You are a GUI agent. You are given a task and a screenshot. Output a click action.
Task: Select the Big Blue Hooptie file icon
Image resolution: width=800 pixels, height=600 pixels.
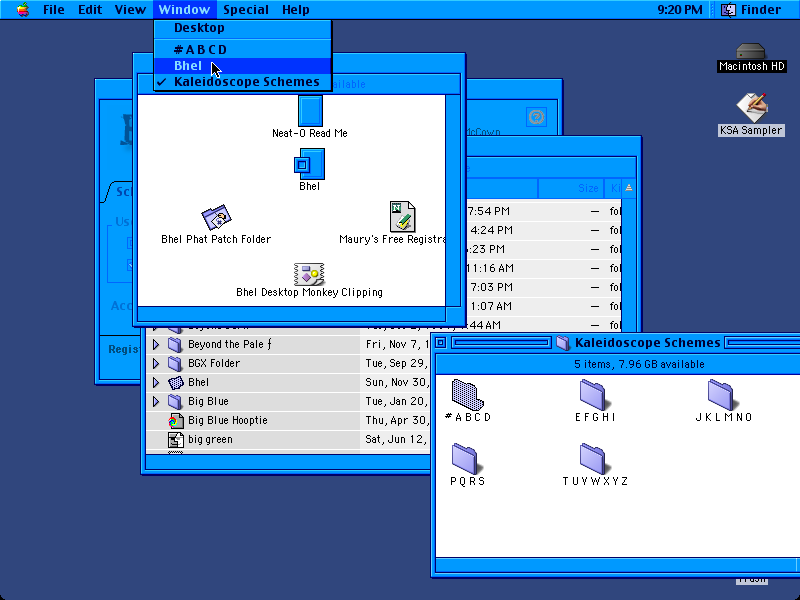point(176,420)
